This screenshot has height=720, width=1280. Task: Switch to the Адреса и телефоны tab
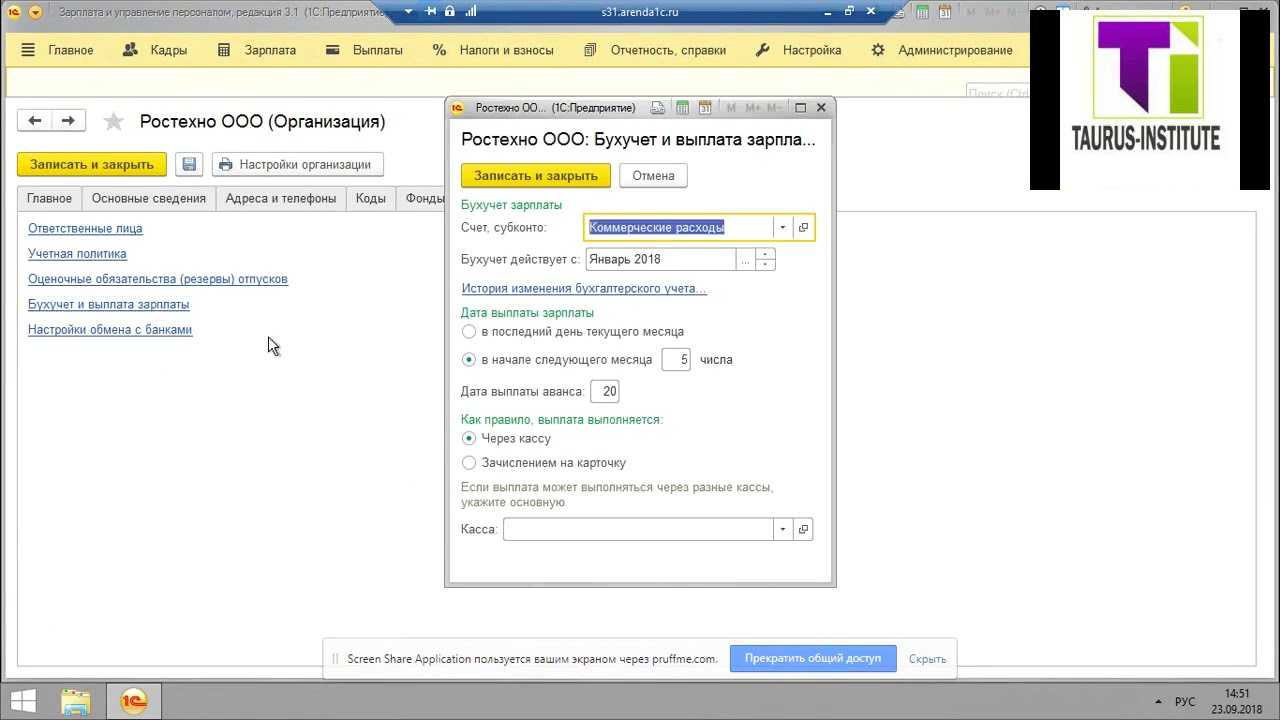pos(281,199)
